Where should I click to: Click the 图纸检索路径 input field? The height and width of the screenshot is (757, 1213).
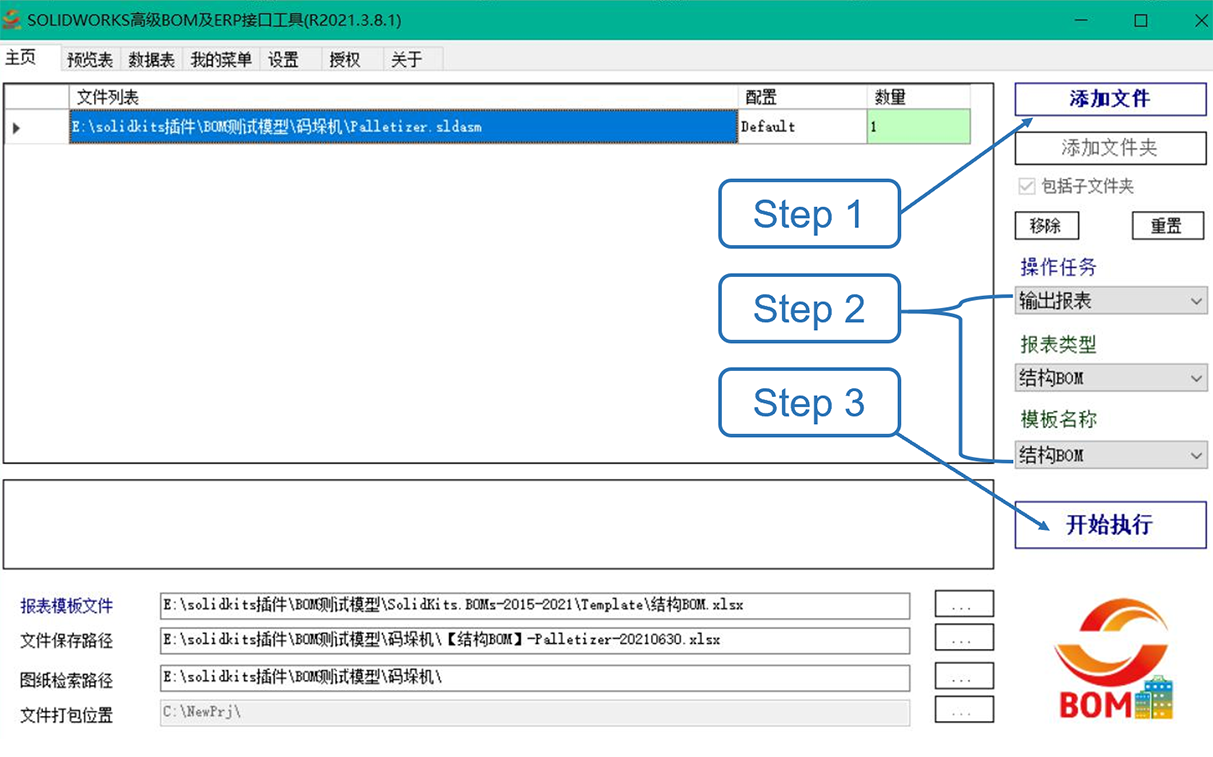pos(534,677)
